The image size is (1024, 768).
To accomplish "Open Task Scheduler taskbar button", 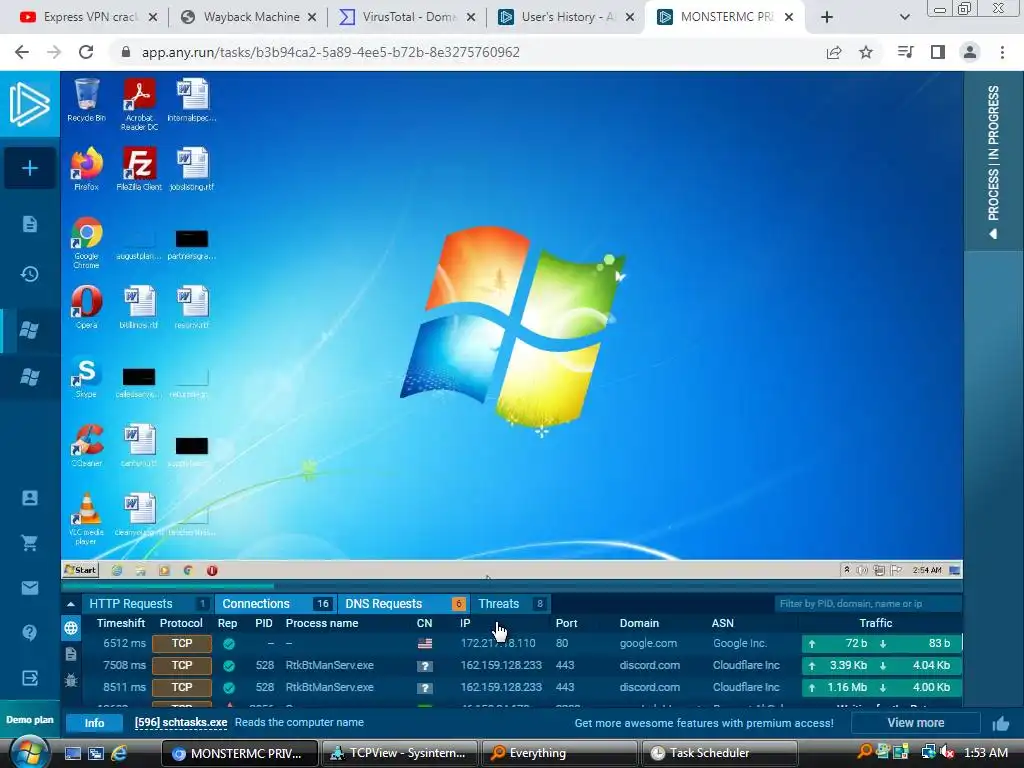I will (x=719, y=753).
